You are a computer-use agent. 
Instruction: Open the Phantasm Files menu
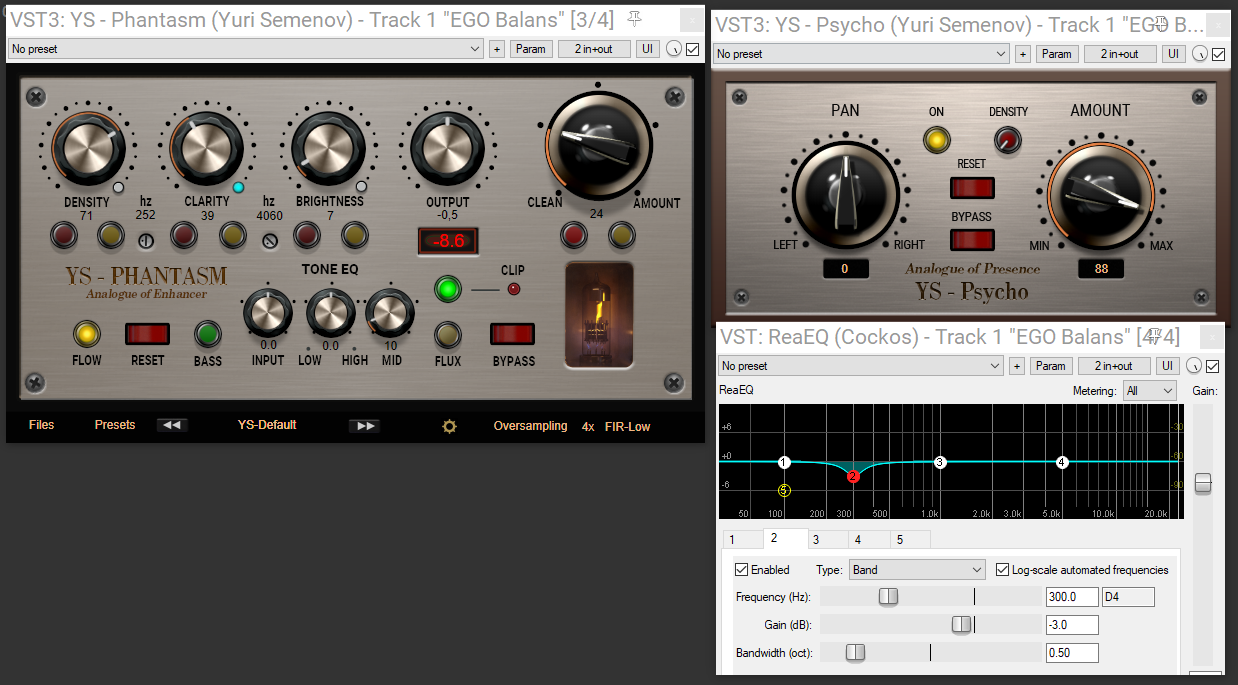tap(41, 425)
